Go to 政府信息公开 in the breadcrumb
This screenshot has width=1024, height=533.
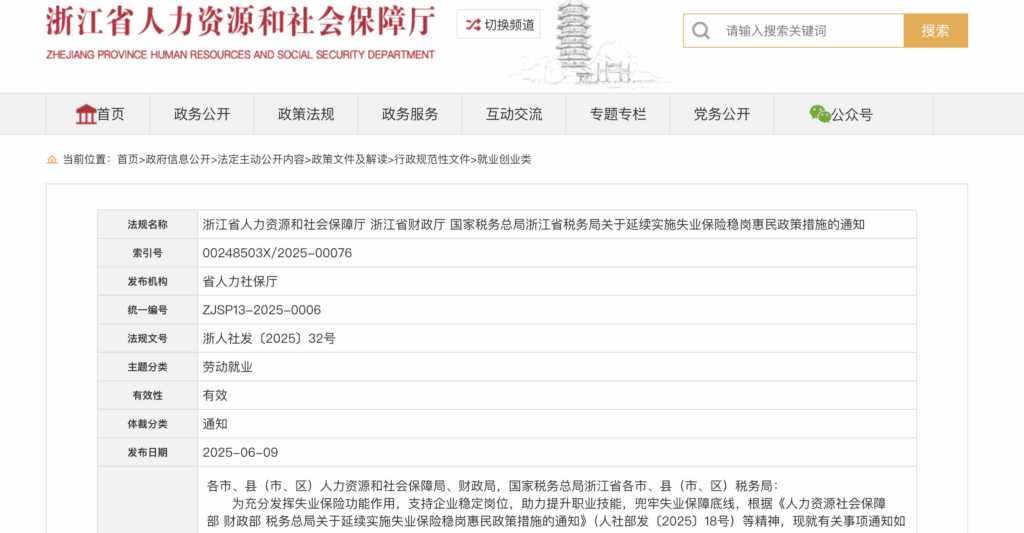pos(178,159)
